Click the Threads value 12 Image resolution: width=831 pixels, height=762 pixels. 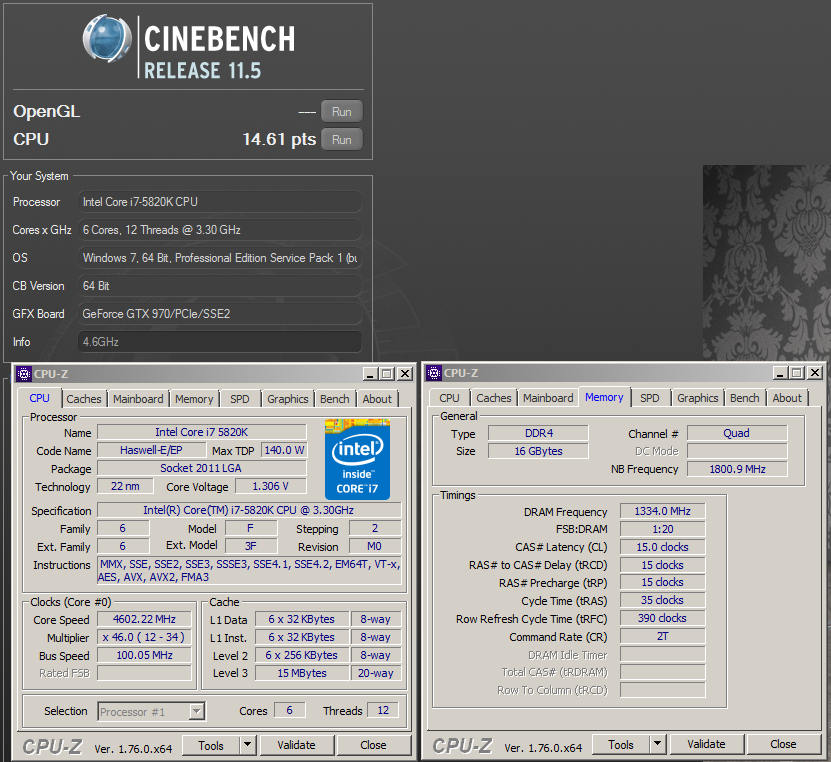pos(383,711)
